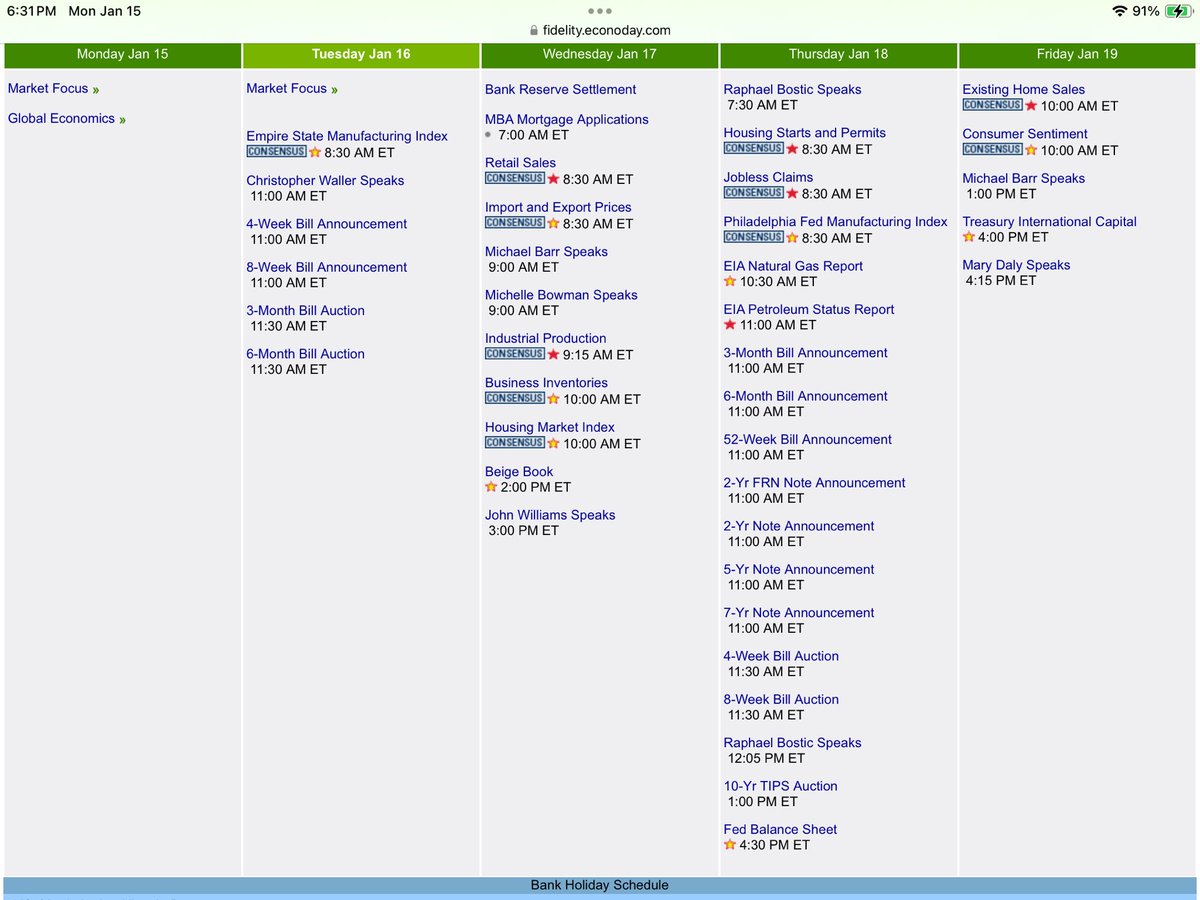Open EIA Petroleum Status Report link
This screenshot has width=1200, height=900.
809,309
